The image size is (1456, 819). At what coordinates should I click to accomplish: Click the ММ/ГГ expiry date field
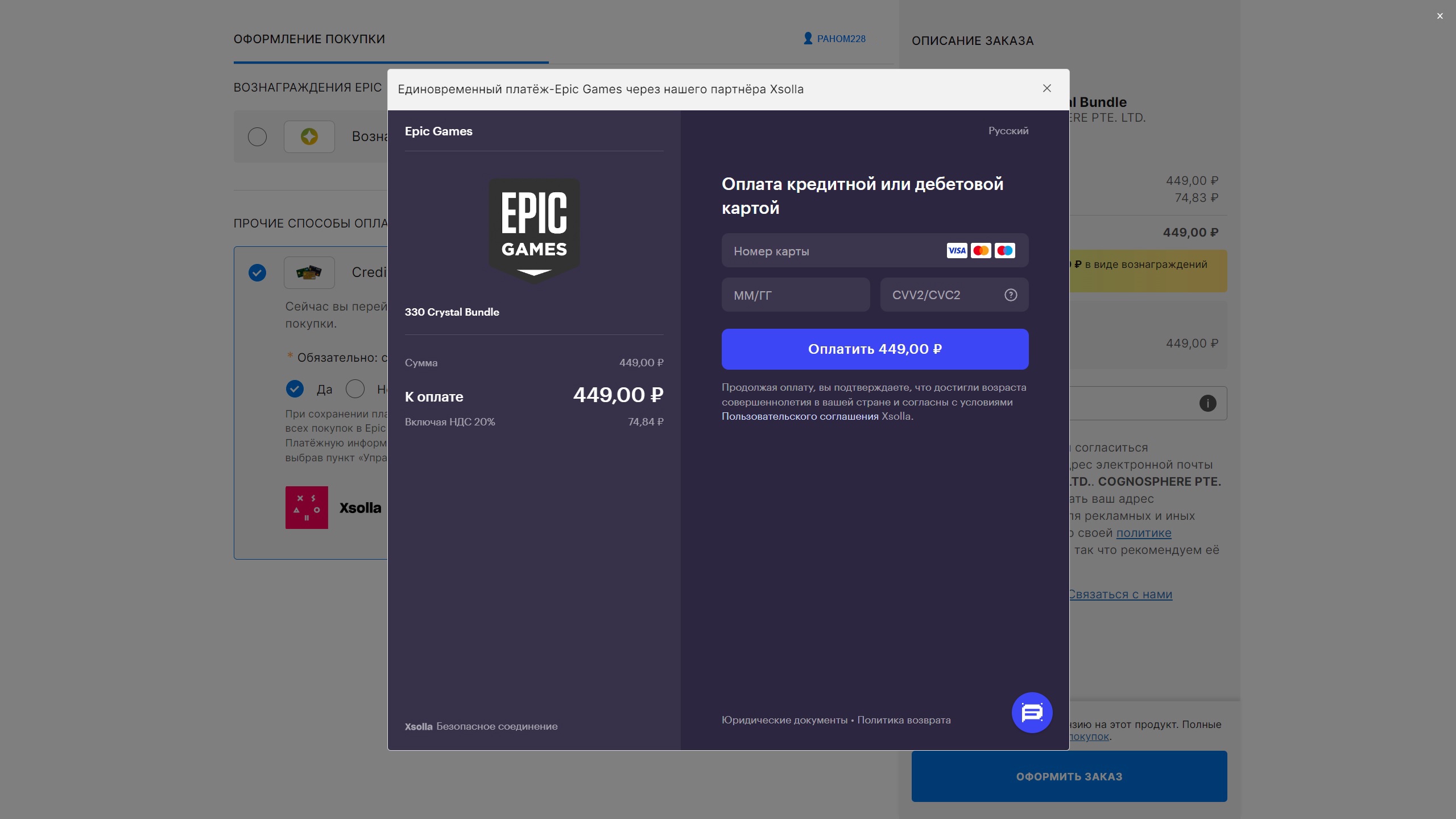click(x=795, y=295)
